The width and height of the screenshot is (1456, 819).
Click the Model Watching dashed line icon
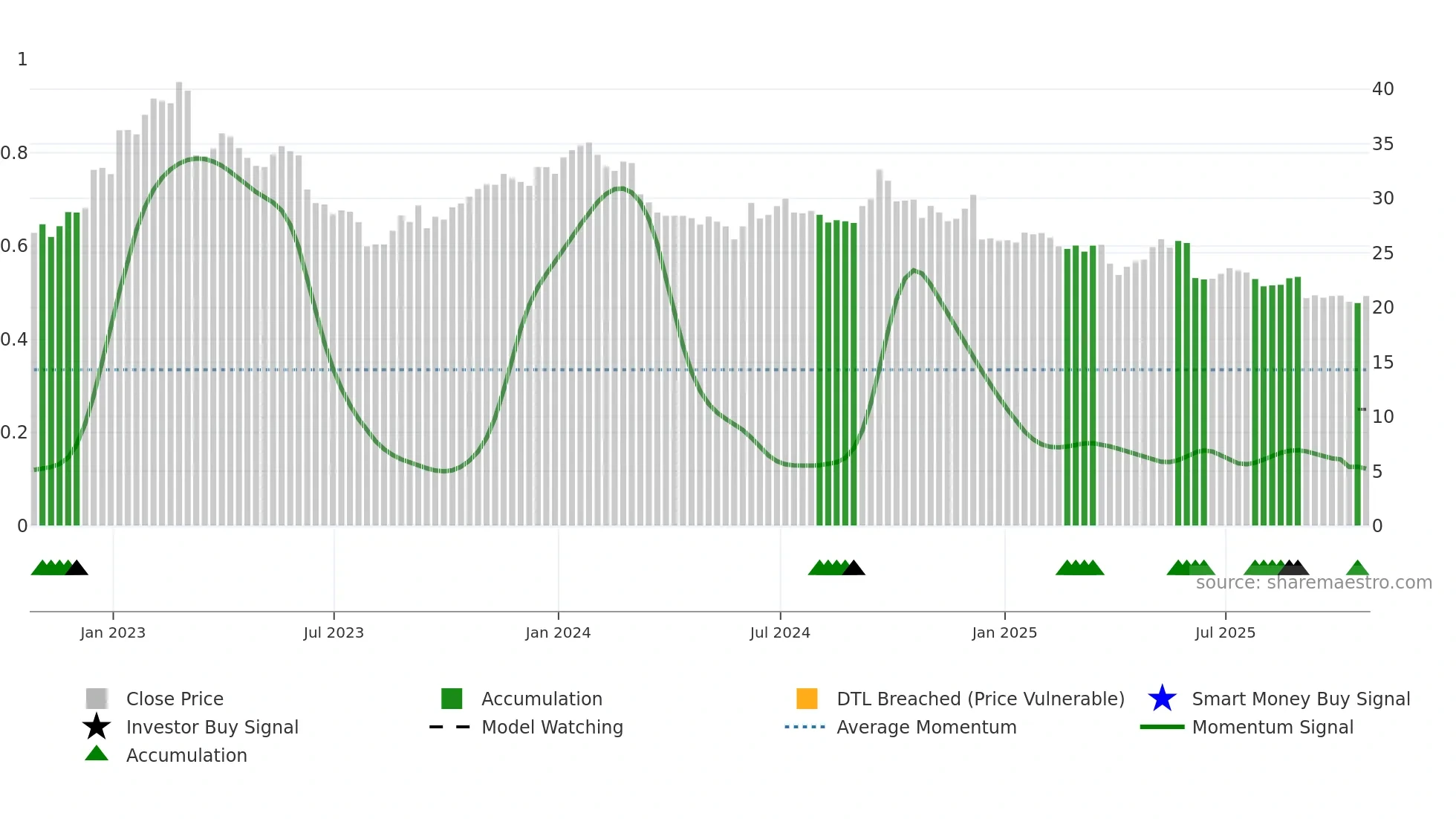(449, 727)
